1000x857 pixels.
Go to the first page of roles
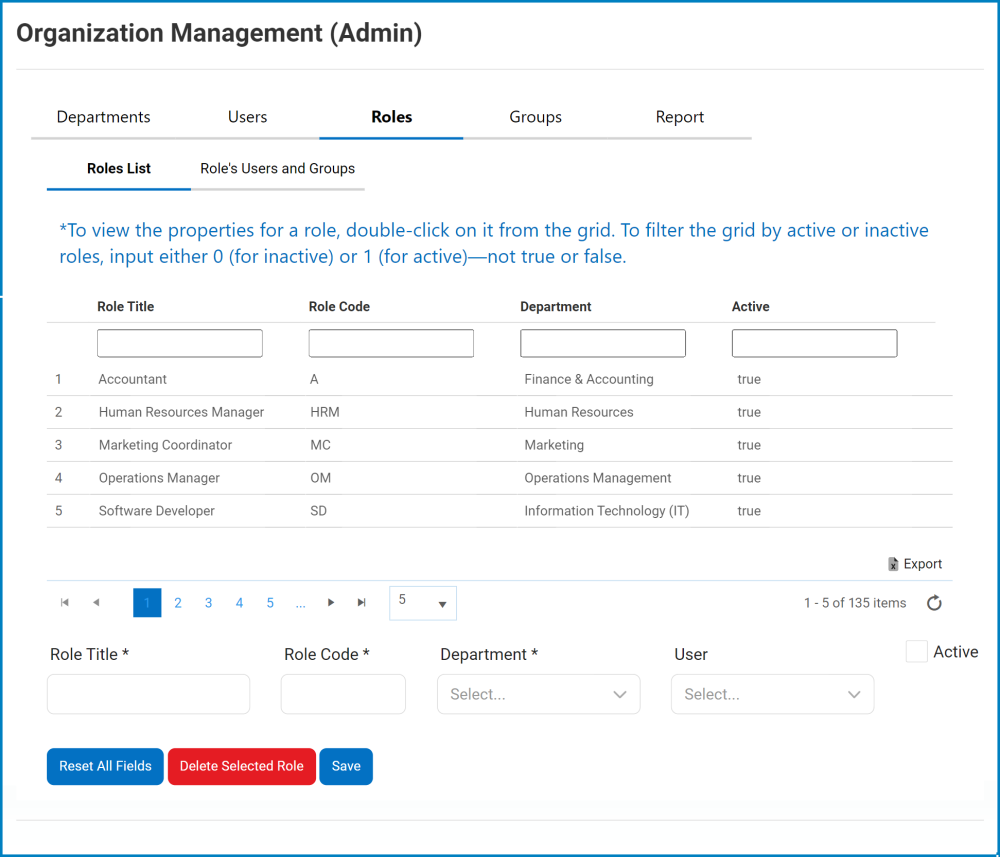tap(65, 603)
